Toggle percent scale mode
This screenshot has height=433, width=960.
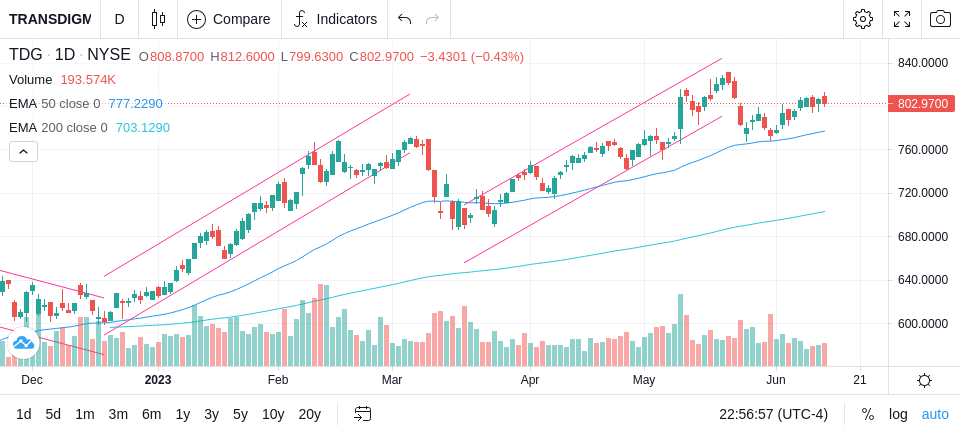868,414
